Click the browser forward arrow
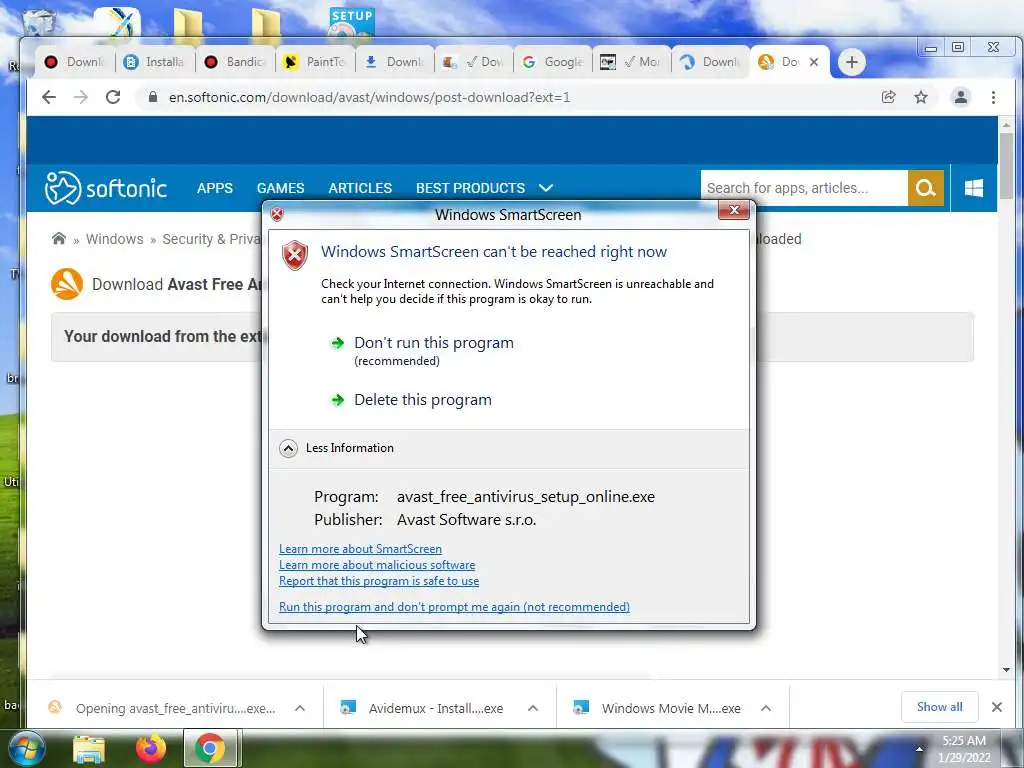 point(81,97)
